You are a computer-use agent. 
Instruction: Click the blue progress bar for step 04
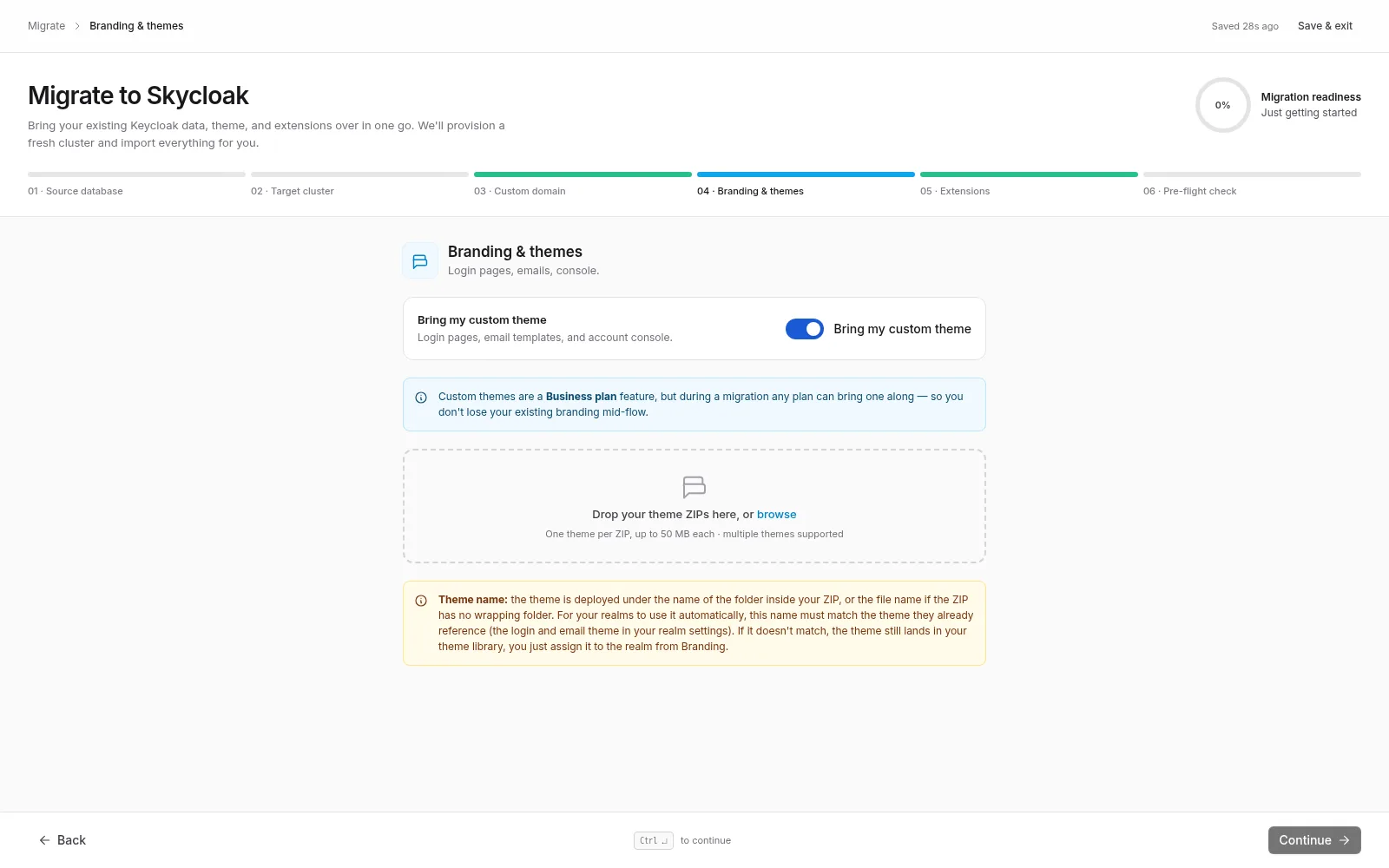(806, 174)
